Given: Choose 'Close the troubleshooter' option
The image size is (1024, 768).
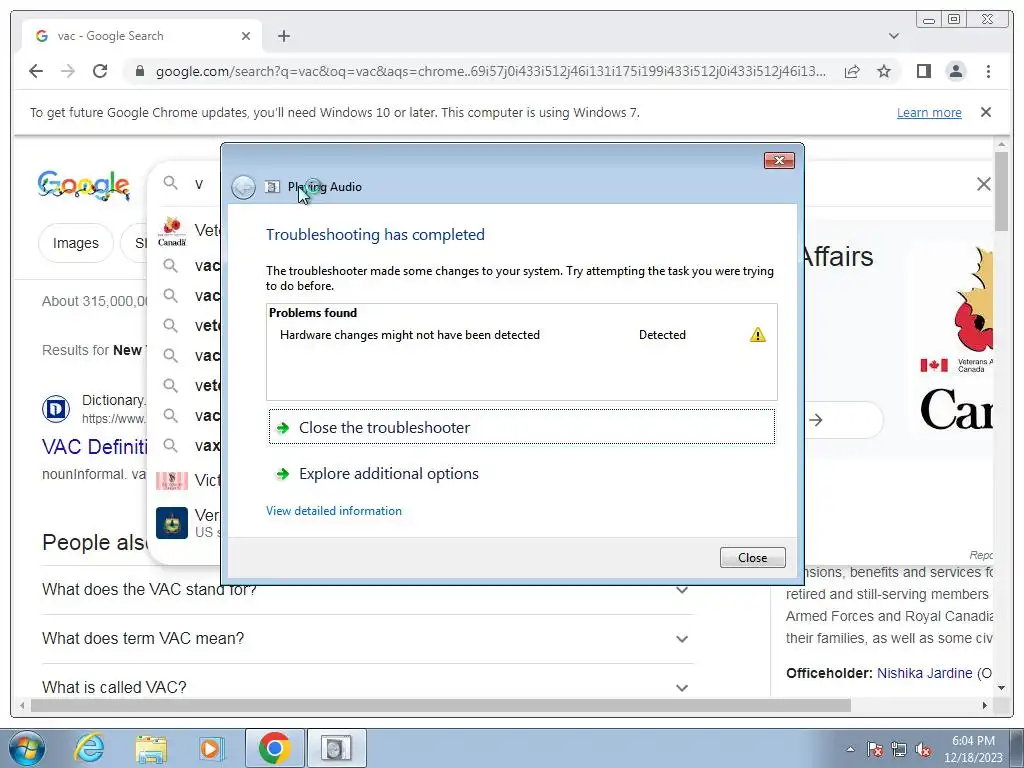Looking at the screenshot, I should (x=522, y=427).
